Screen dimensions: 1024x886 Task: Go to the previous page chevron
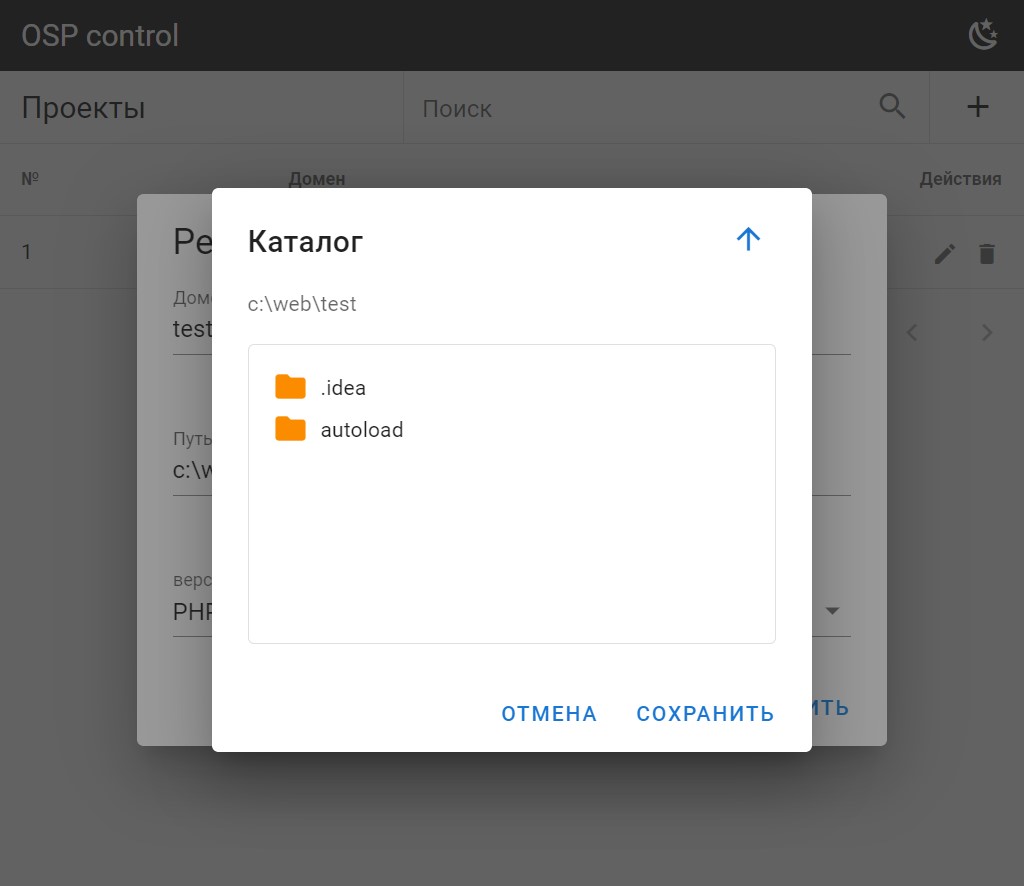point(911,332)
